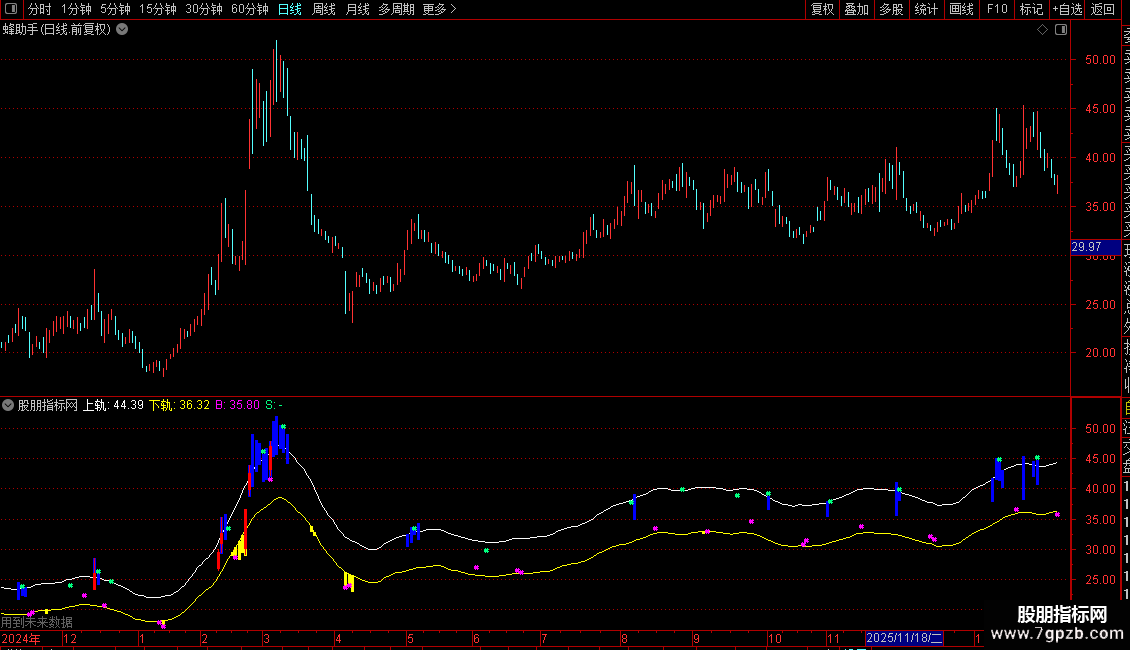Select the 30分钟 period

tap(204, 9)
